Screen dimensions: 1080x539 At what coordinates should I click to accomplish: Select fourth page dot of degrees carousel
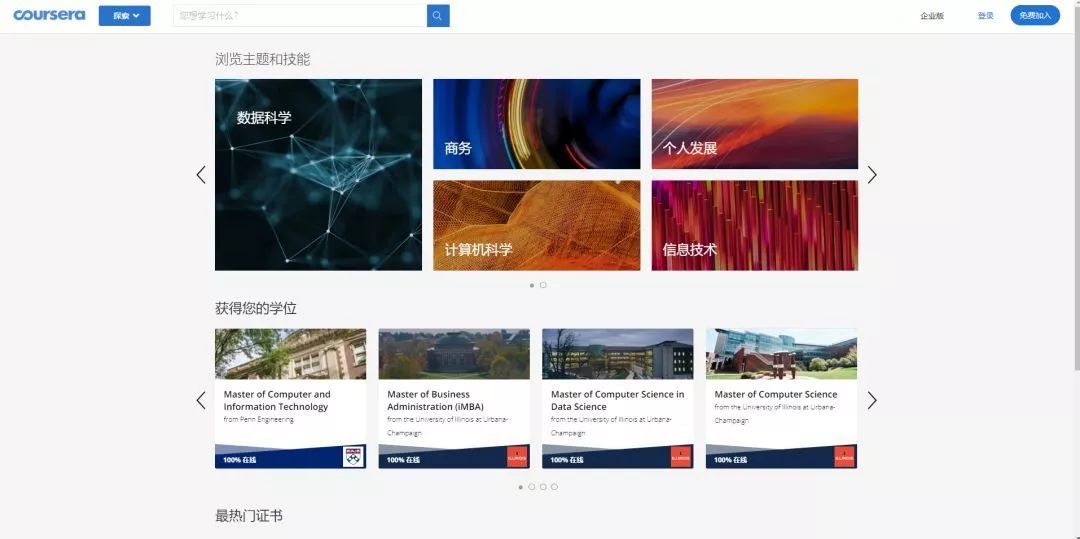(x=554, y=487)
